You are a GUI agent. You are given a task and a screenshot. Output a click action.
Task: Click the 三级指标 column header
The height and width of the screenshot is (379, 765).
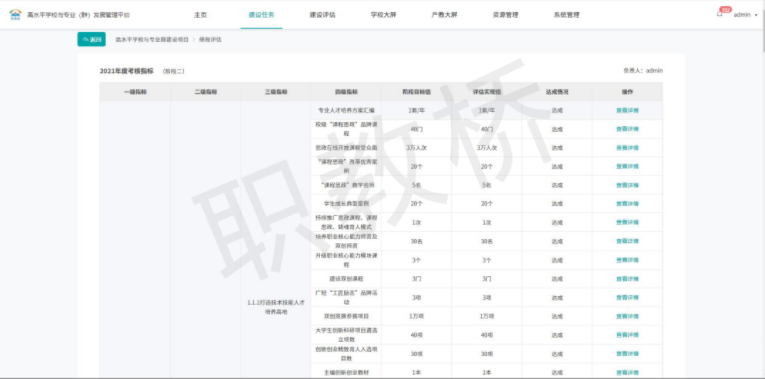pos(276,92)
